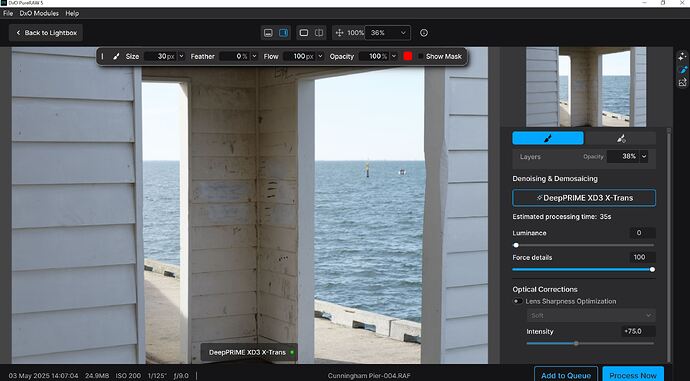Click the ISO 200 status text

[x=128, y=376]
